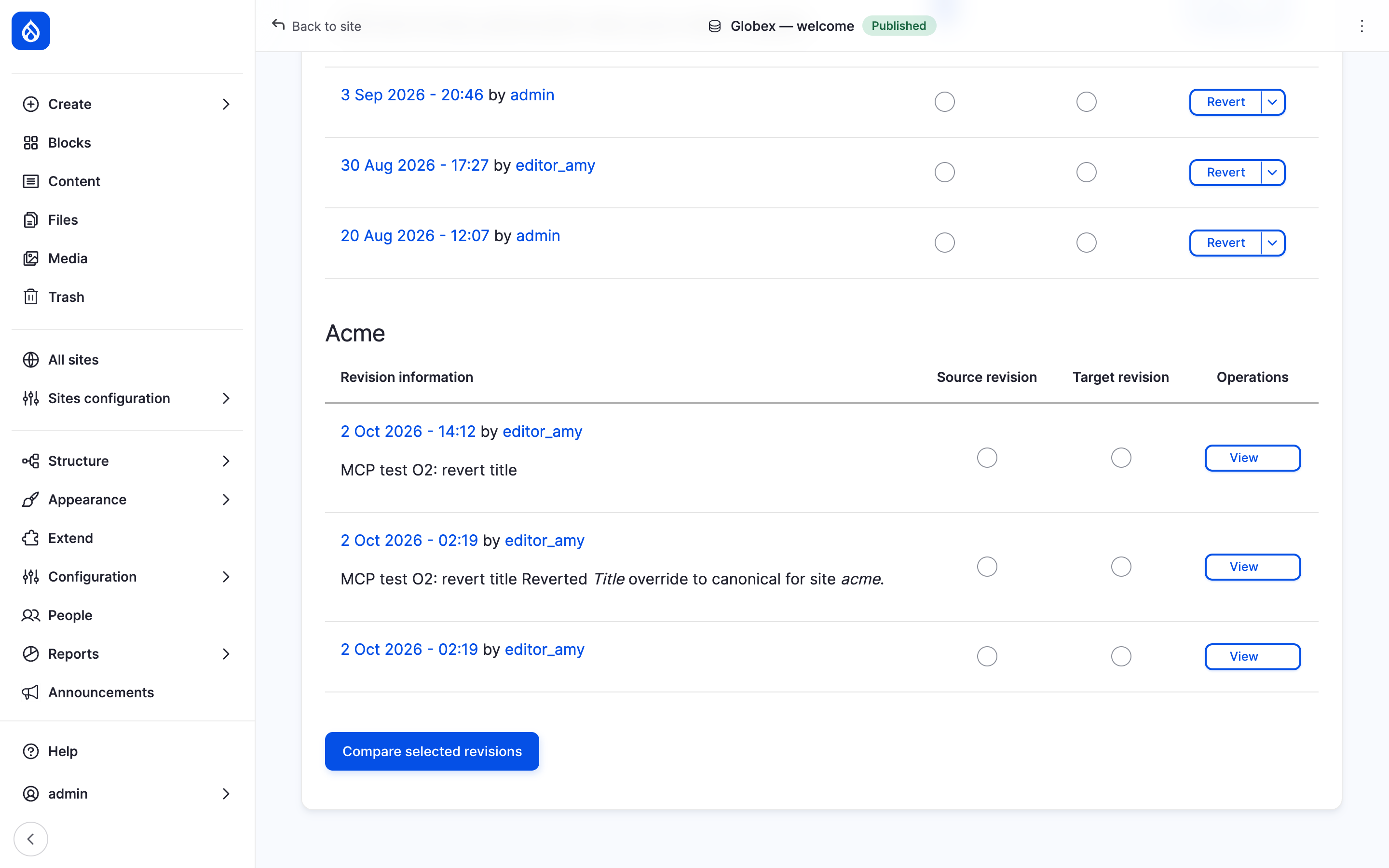
Task: Click the People users icon
Action: [31, 615]
